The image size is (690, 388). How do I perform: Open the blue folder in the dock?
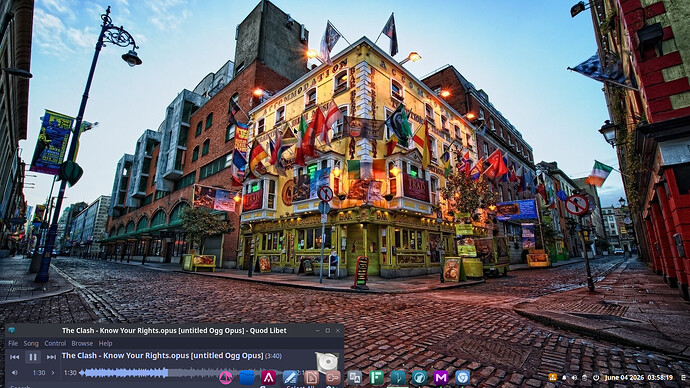[247, 377]
